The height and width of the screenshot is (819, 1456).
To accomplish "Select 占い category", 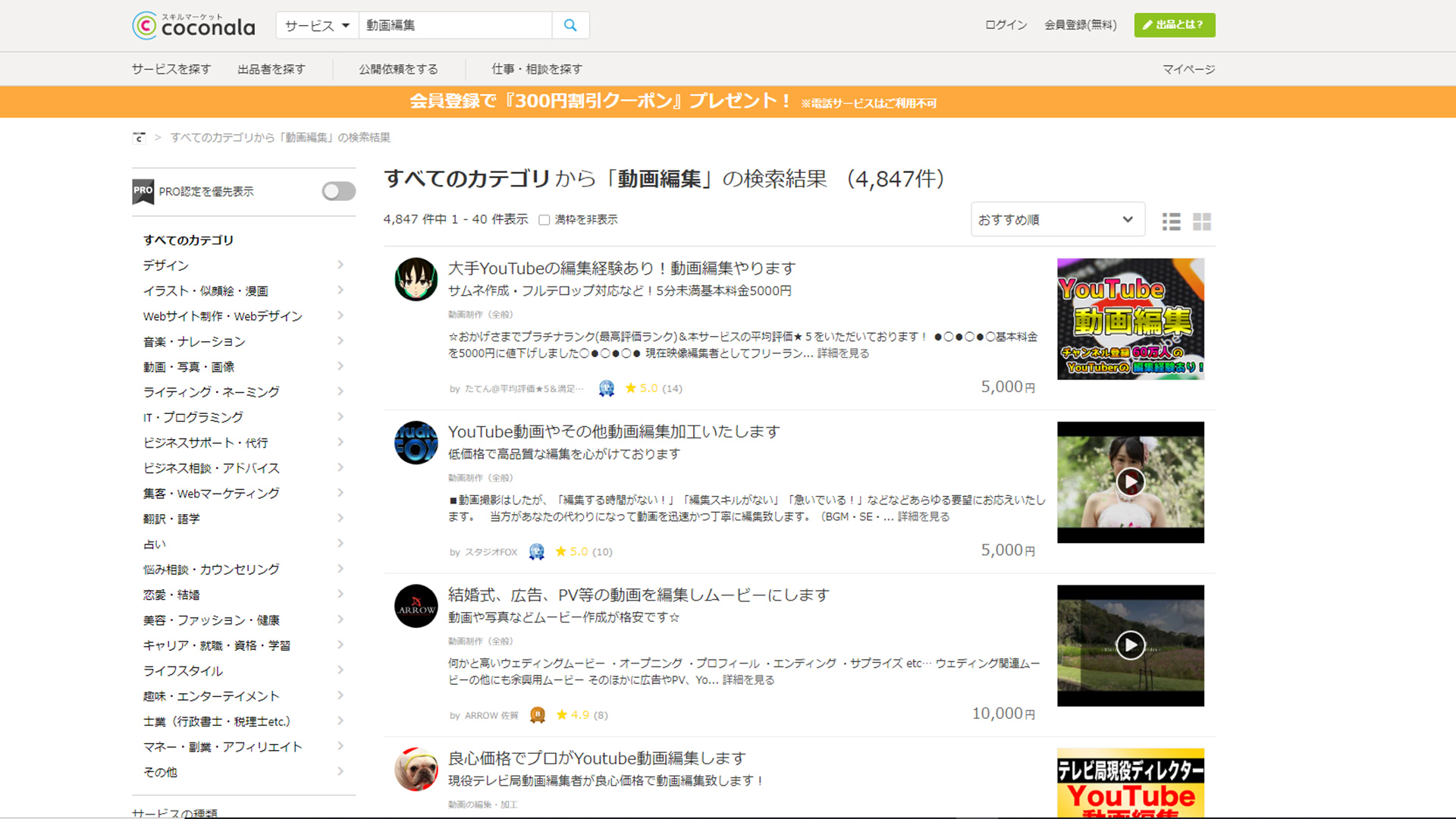I will (x=155, y=544).
